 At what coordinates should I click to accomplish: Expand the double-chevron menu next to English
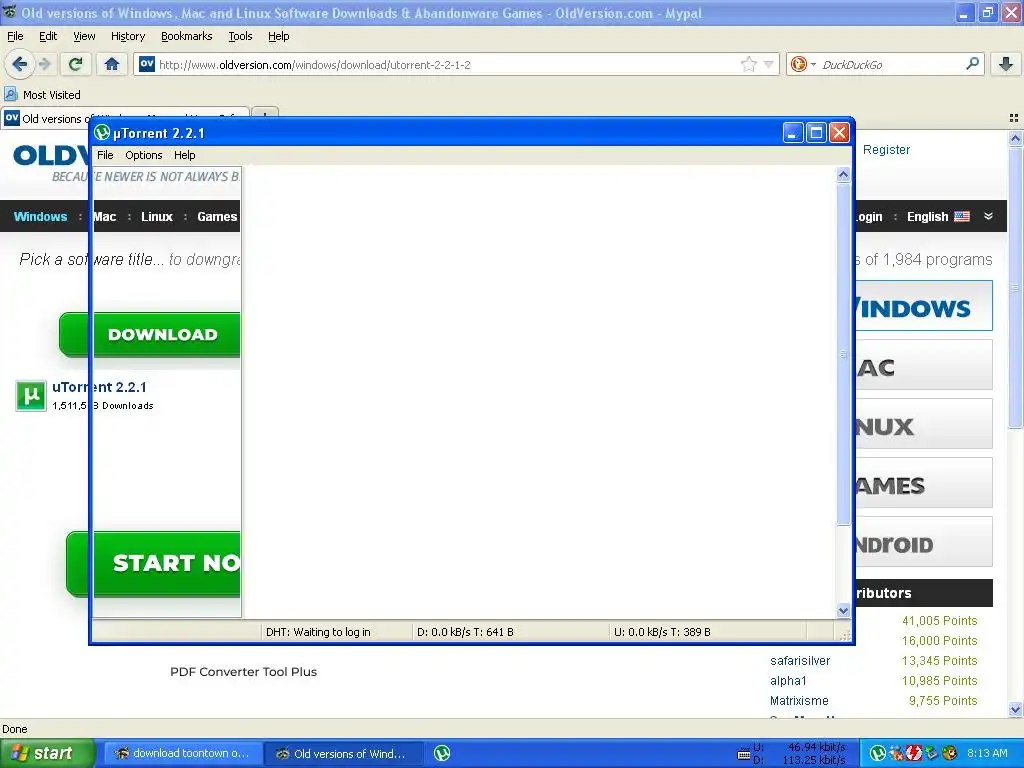[x=988, y=216]
